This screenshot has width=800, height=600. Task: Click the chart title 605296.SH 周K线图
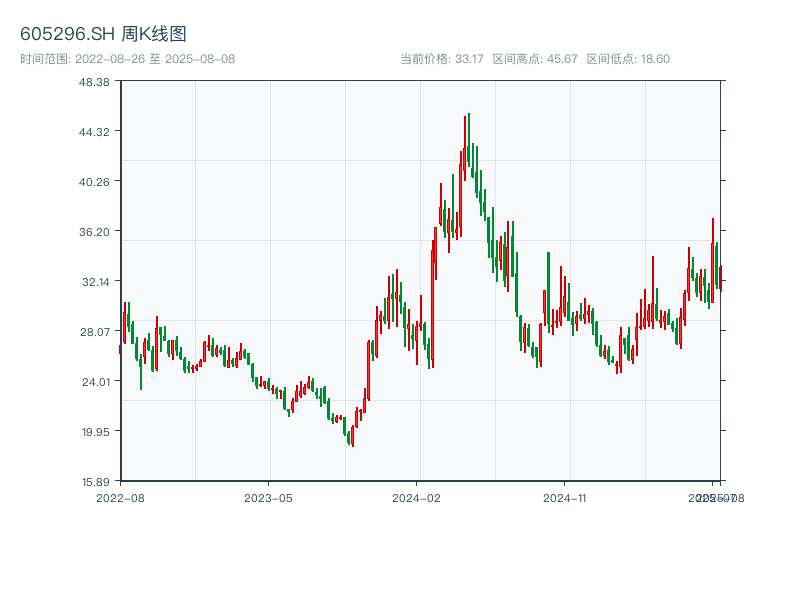103,34
